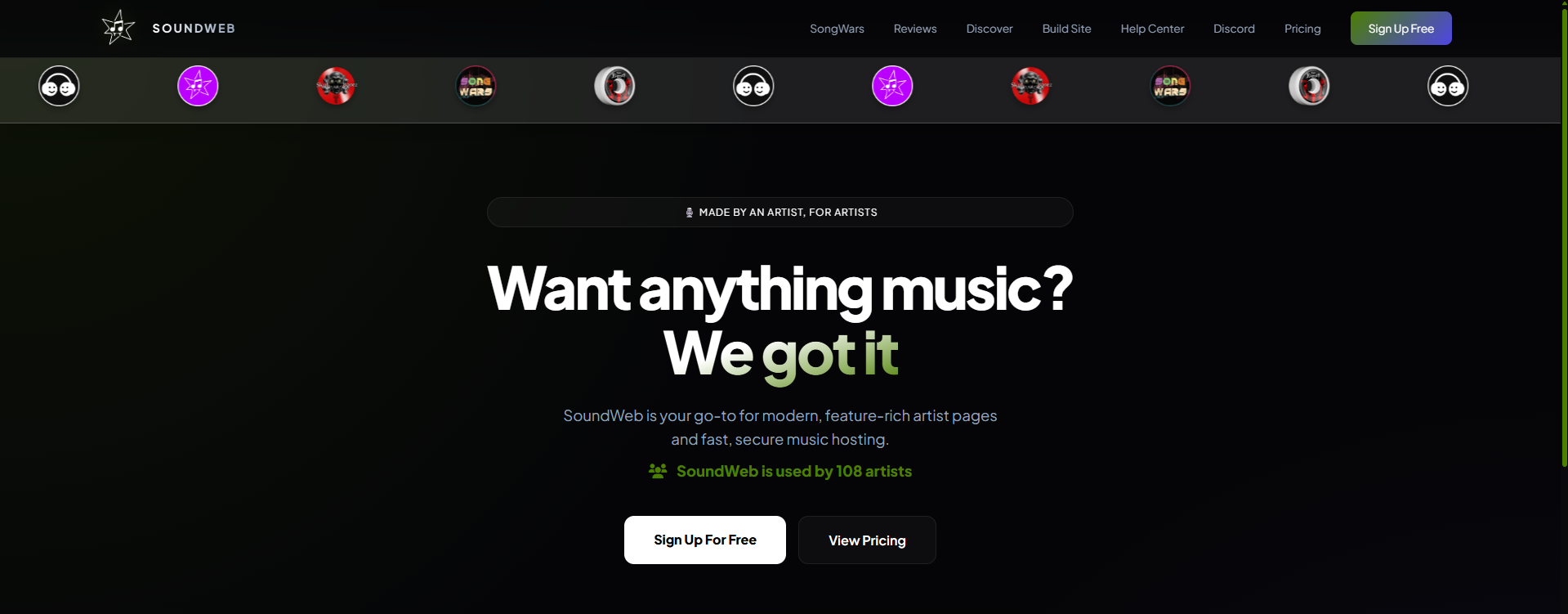Click the second purple star avatar
The height and width of the screenshot is (614, 1568).
point(892,86)
